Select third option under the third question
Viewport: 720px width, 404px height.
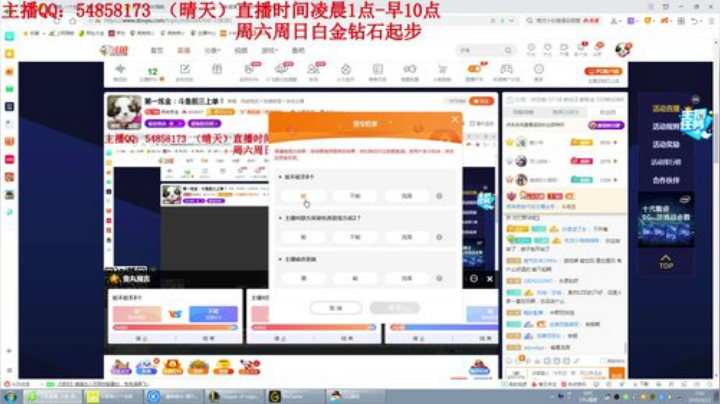point(407,278)
